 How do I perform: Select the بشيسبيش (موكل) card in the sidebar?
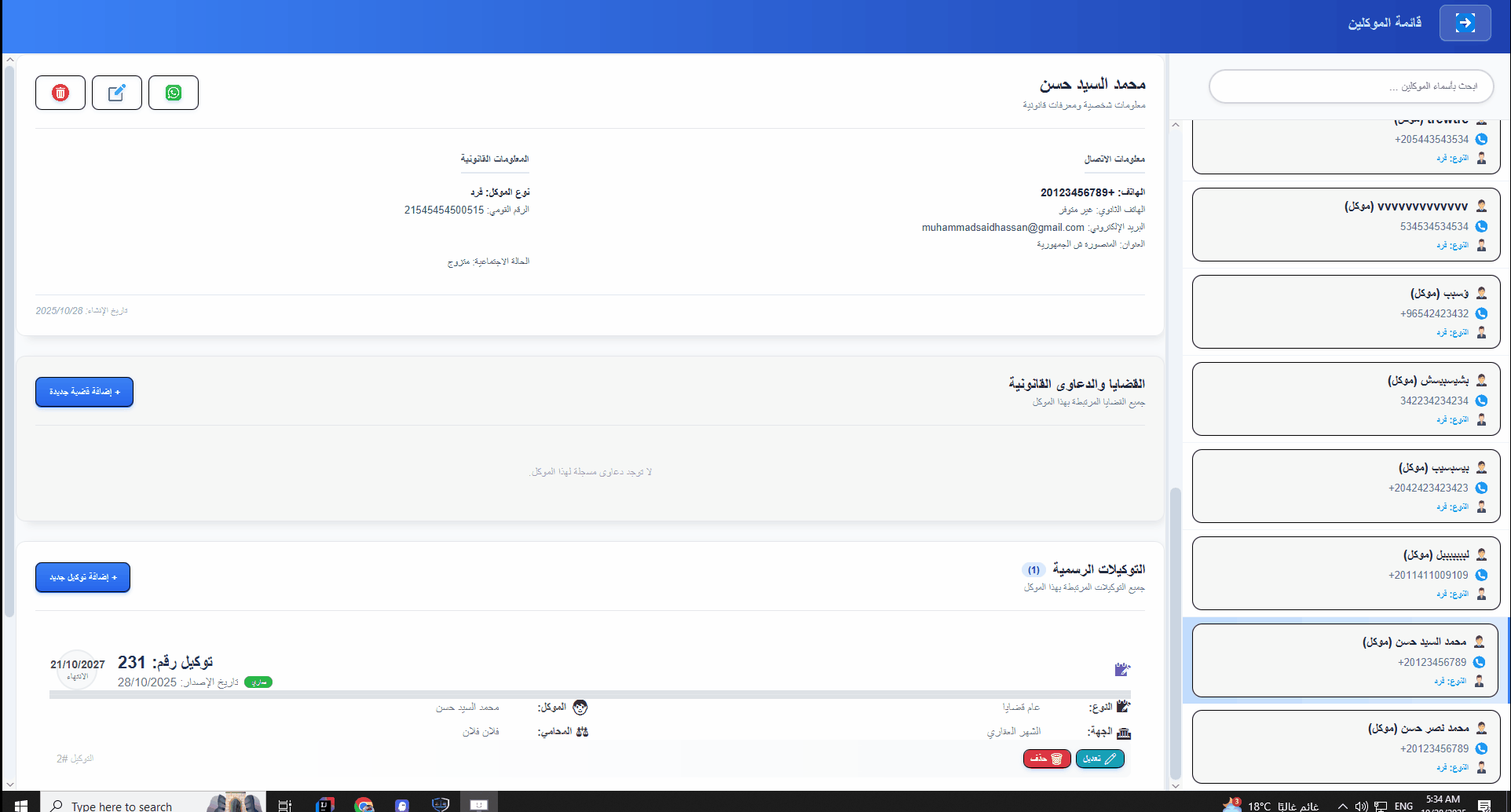tap(1345, 399)
